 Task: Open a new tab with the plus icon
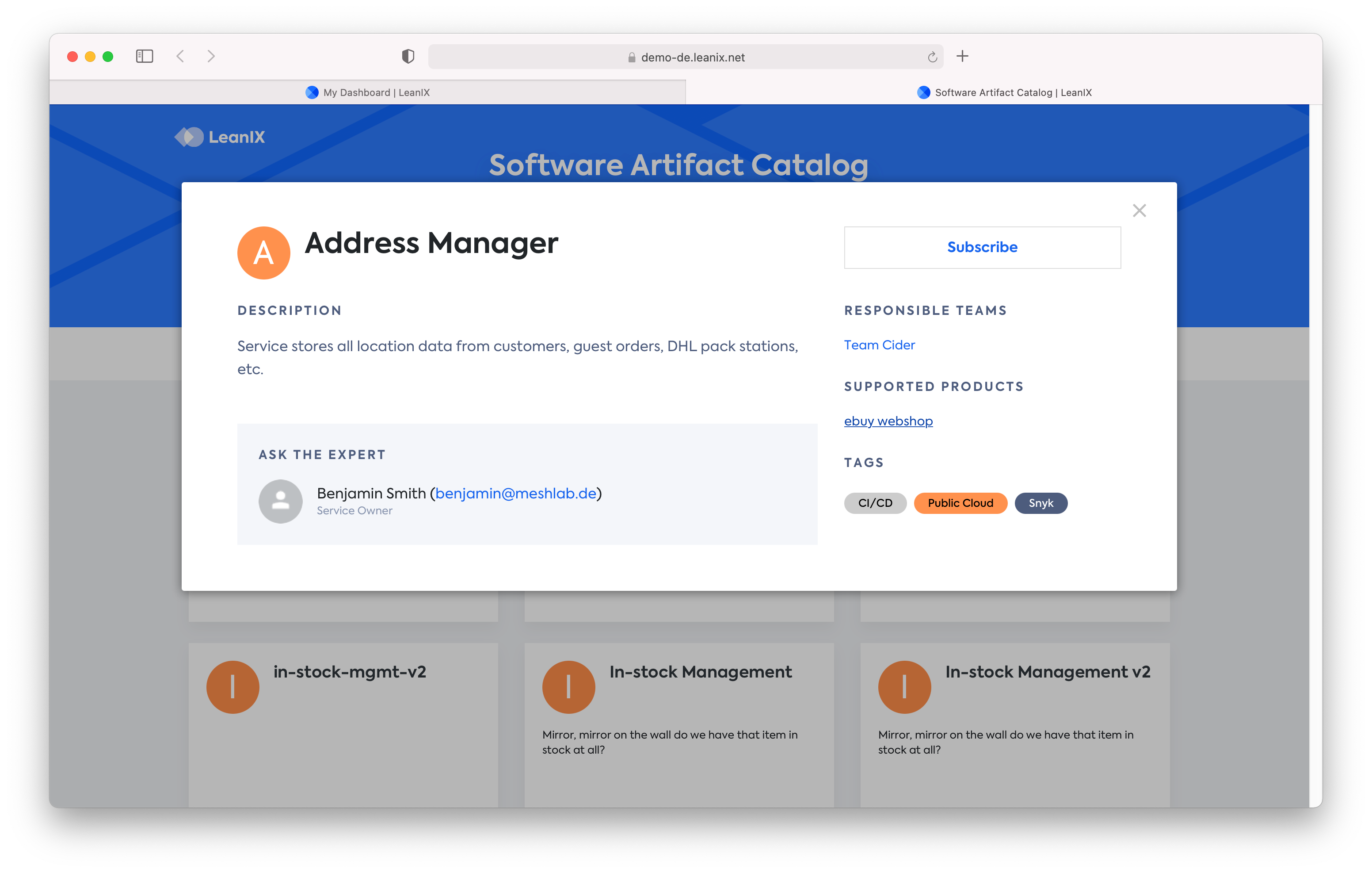[x=962, y=56]
